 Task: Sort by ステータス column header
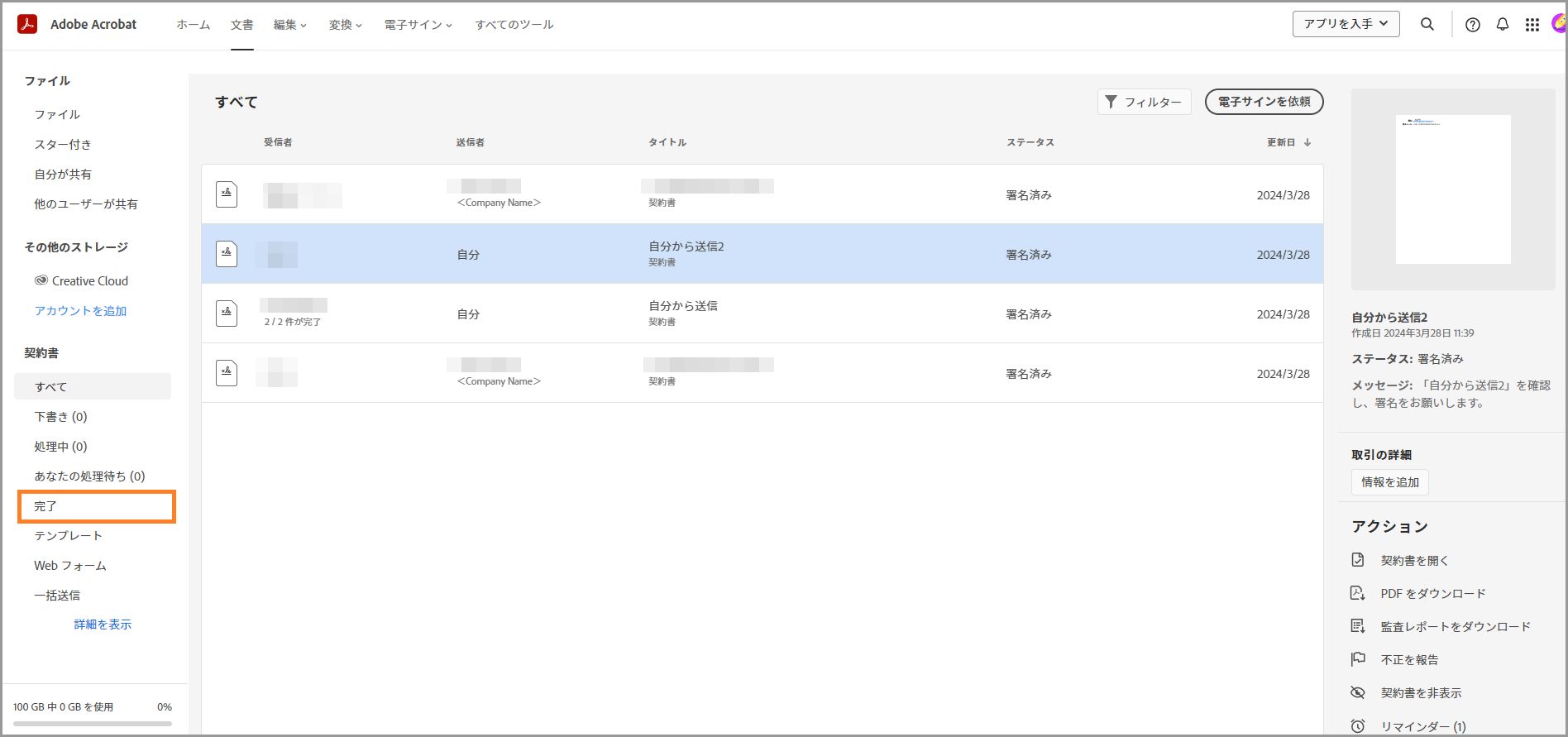(x=1030, y=142)
